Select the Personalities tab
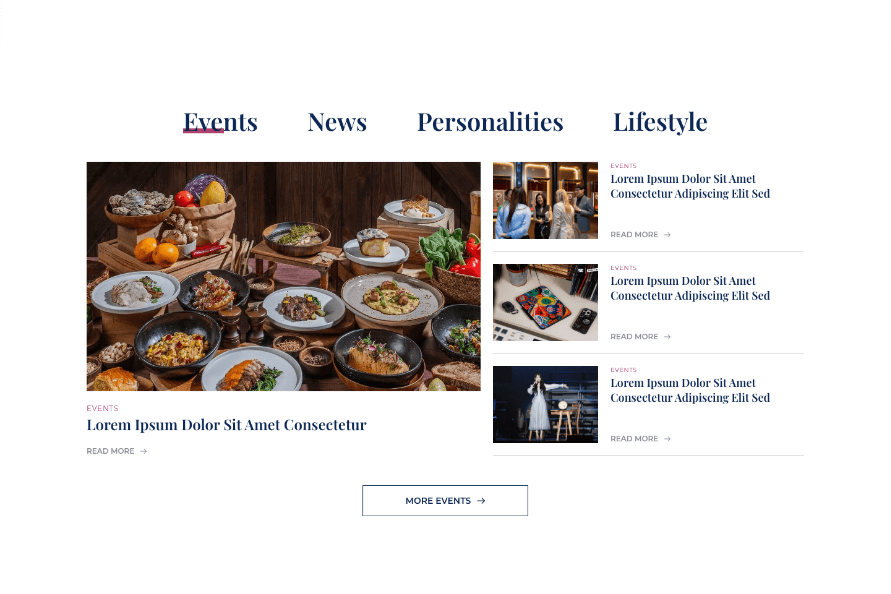Image resolution: width=891 pixels, height=594 pixels. pos(490,122)
